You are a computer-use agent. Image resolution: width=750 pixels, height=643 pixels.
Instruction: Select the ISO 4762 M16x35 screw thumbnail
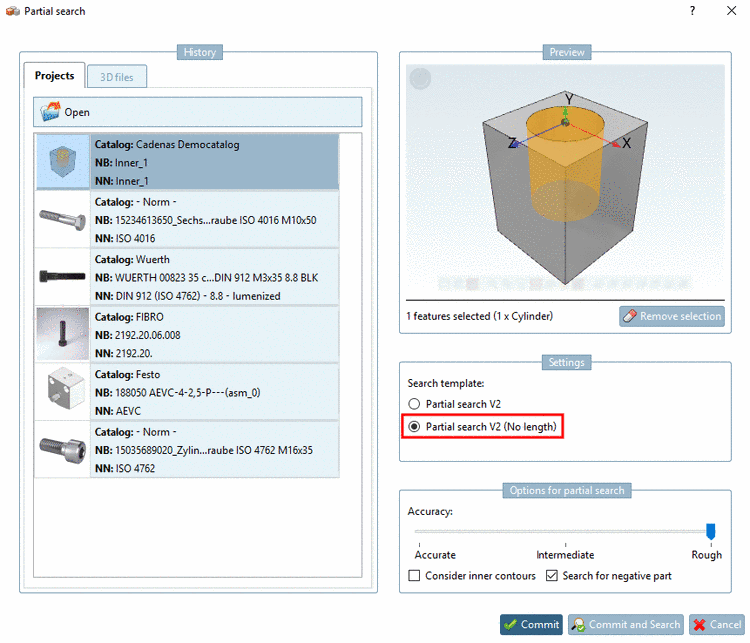[x=63, y=449]
